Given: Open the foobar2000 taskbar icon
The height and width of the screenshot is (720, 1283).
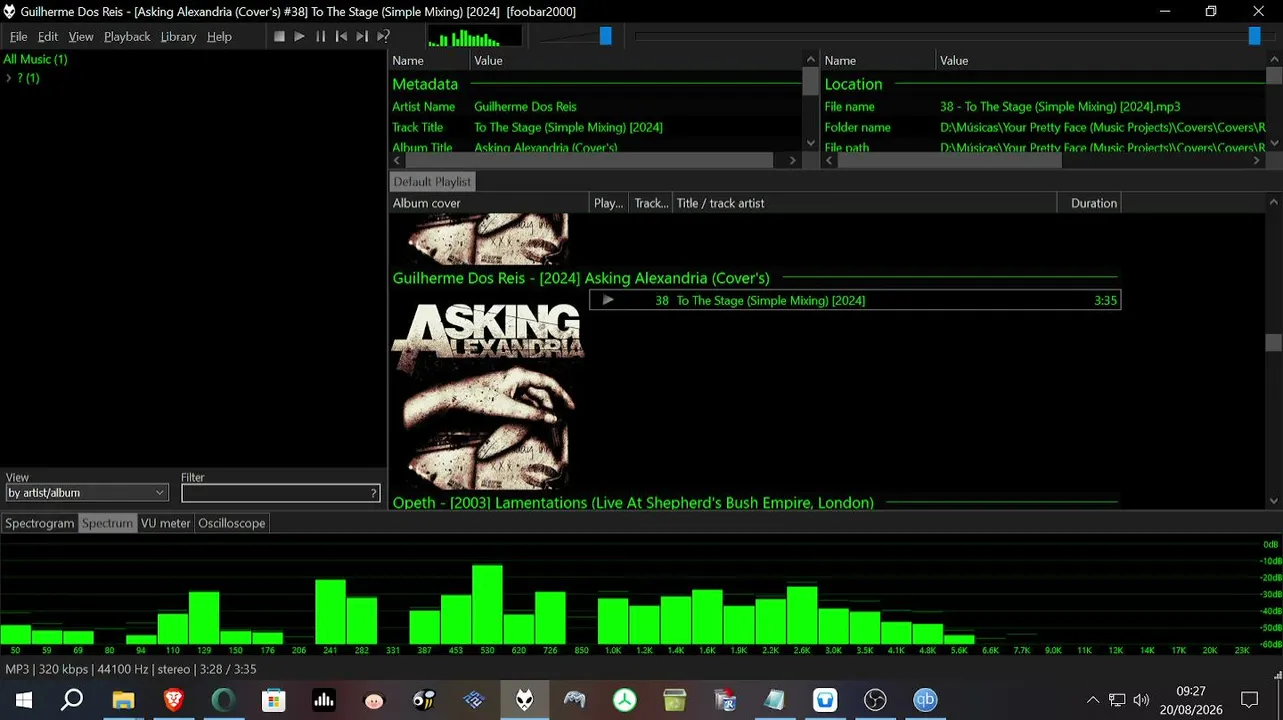Looking at the screenshot, I should tap(525, 700).
